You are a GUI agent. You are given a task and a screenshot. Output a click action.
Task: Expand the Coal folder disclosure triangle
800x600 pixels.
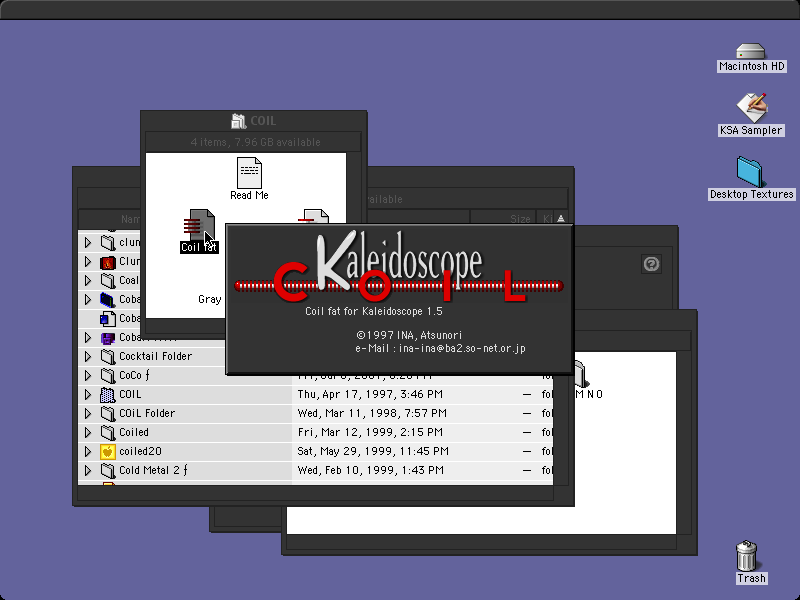88,281
